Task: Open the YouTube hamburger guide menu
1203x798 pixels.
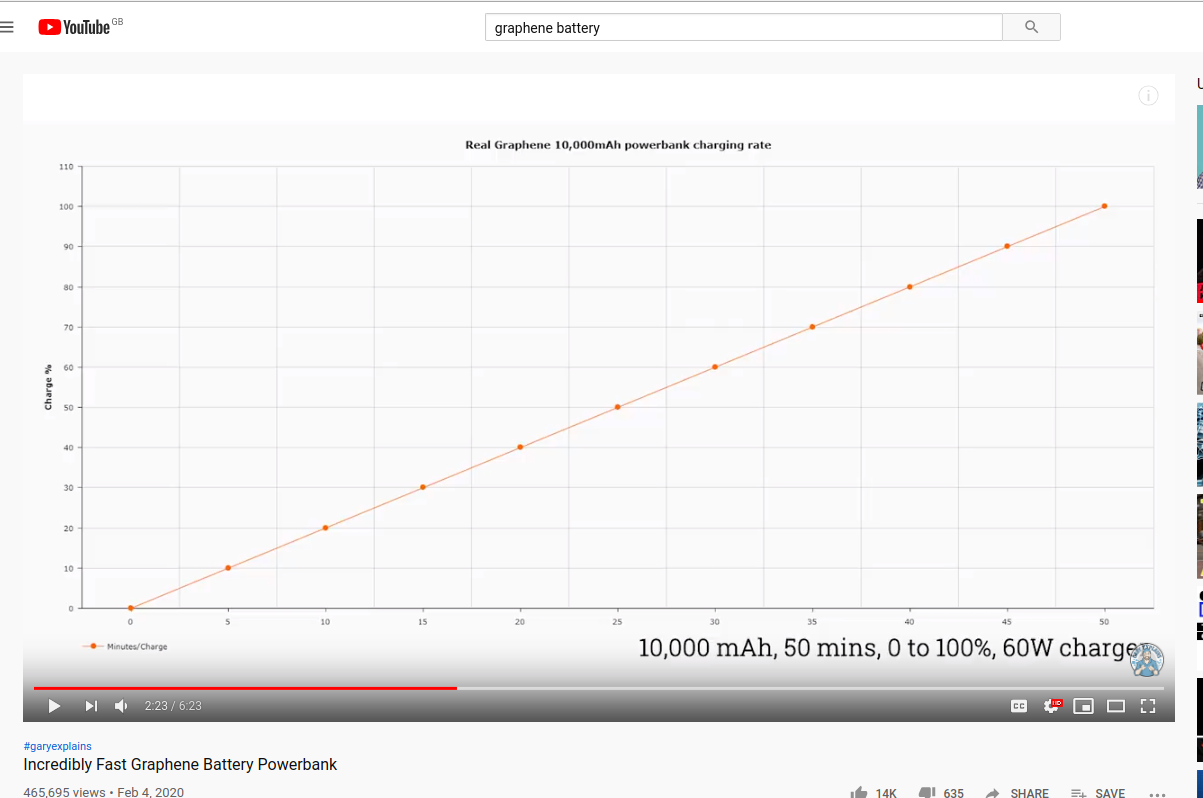Action: click(7, 27)
